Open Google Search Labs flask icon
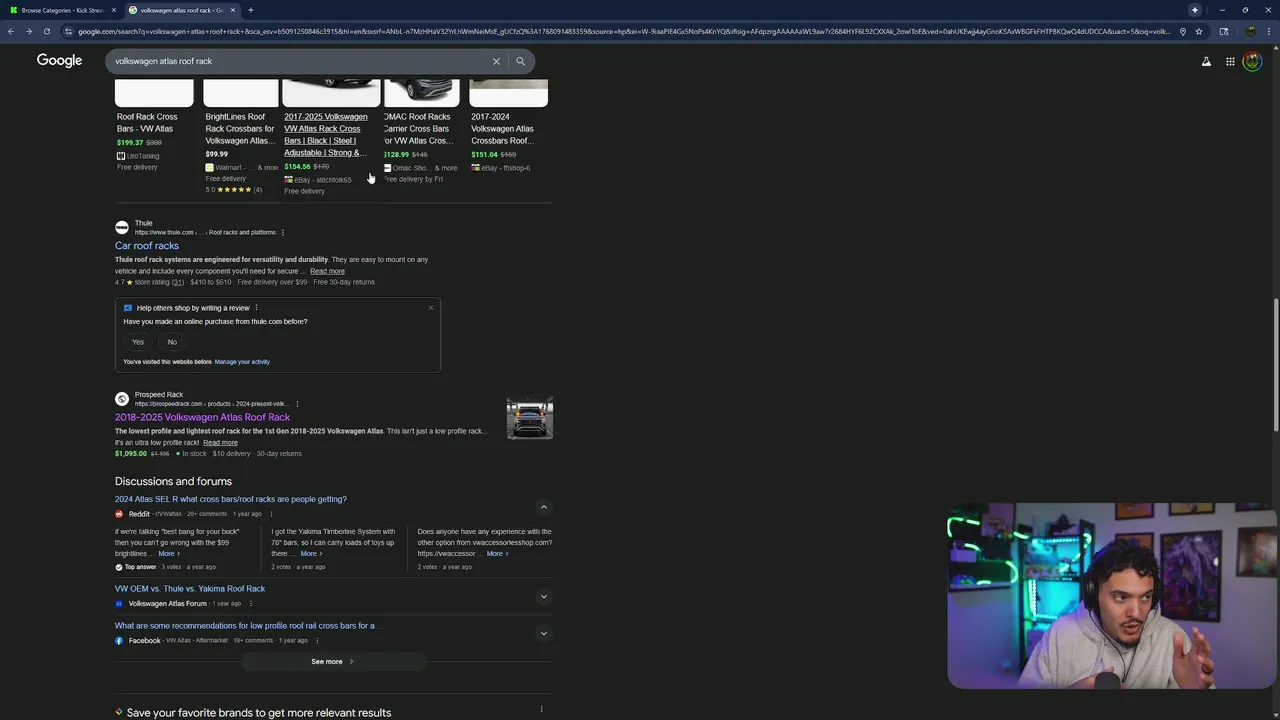The height and width of the screenshot is (720, 1280). click(x=1206, y=61)
